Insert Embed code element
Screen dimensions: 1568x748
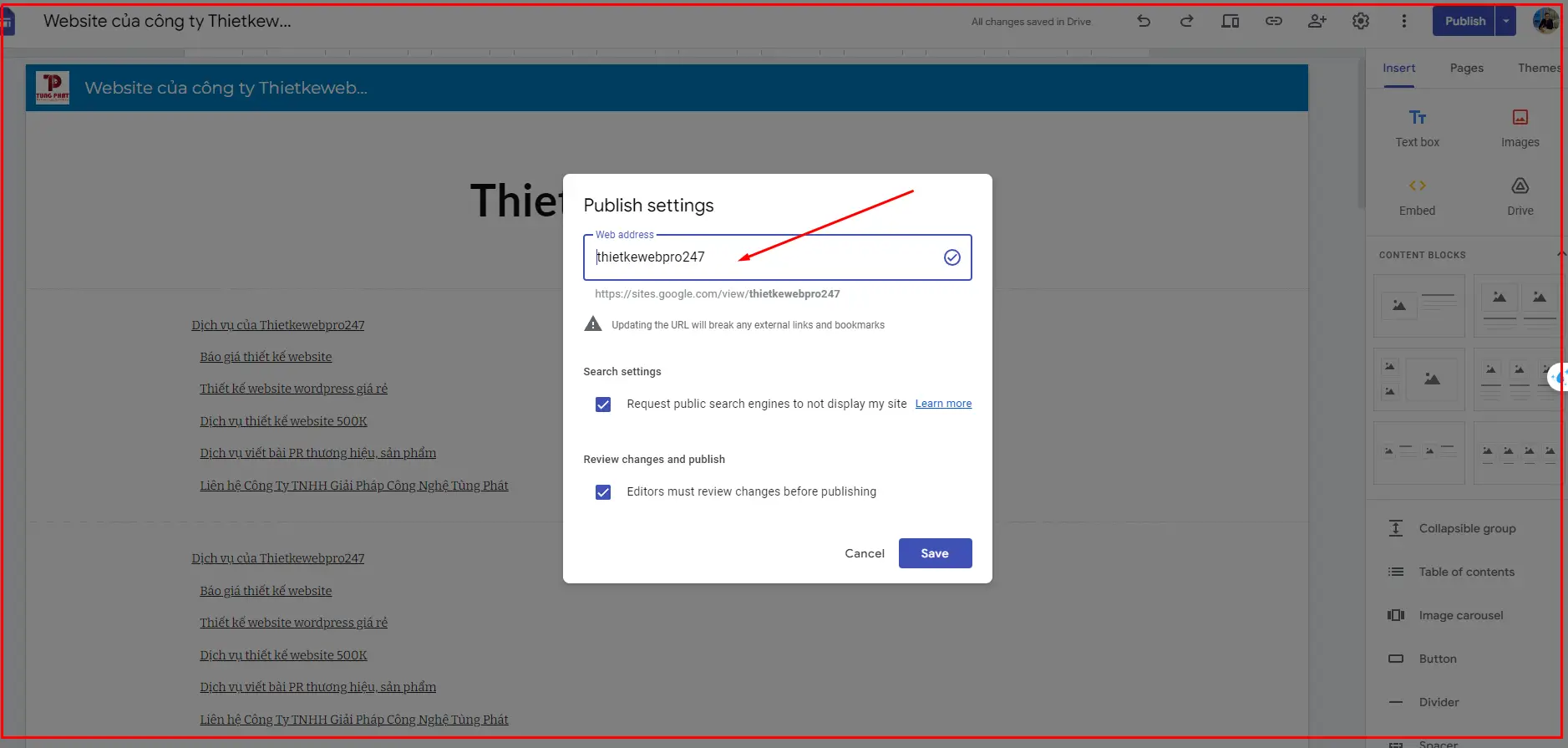pos(1417,196)
